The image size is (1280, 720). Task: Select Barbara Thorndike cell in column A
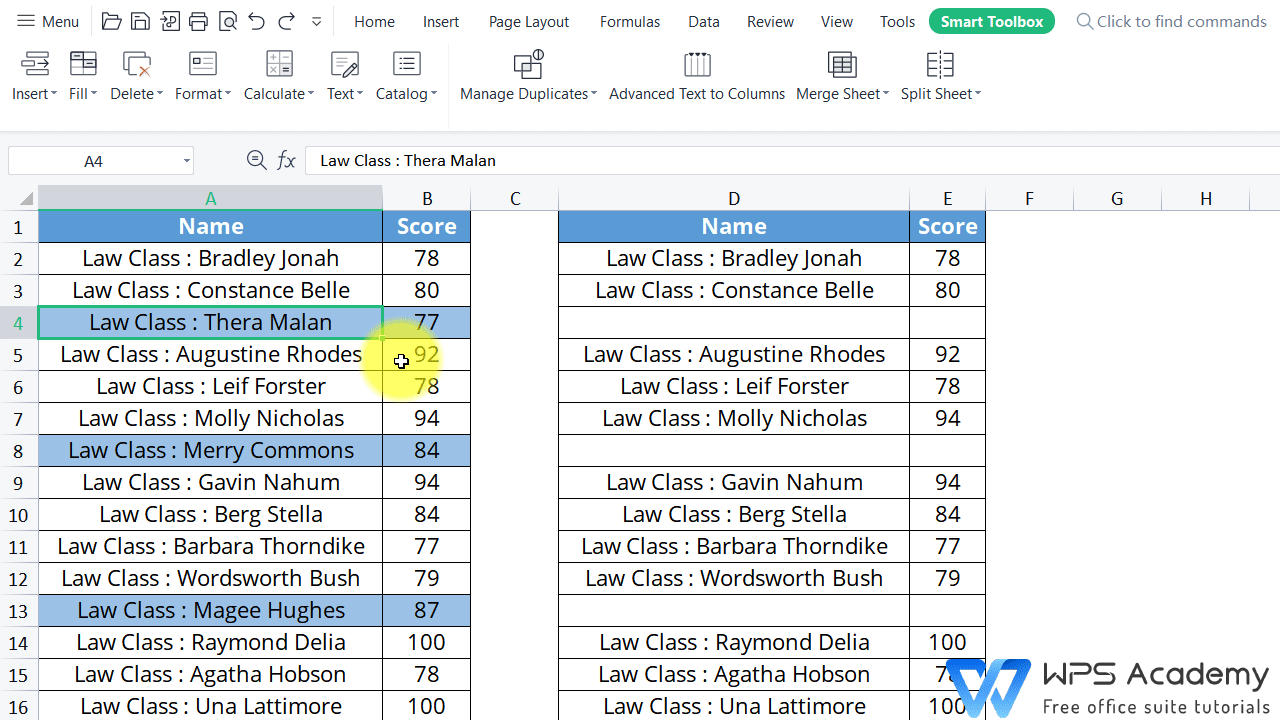[x=210, y=547]
